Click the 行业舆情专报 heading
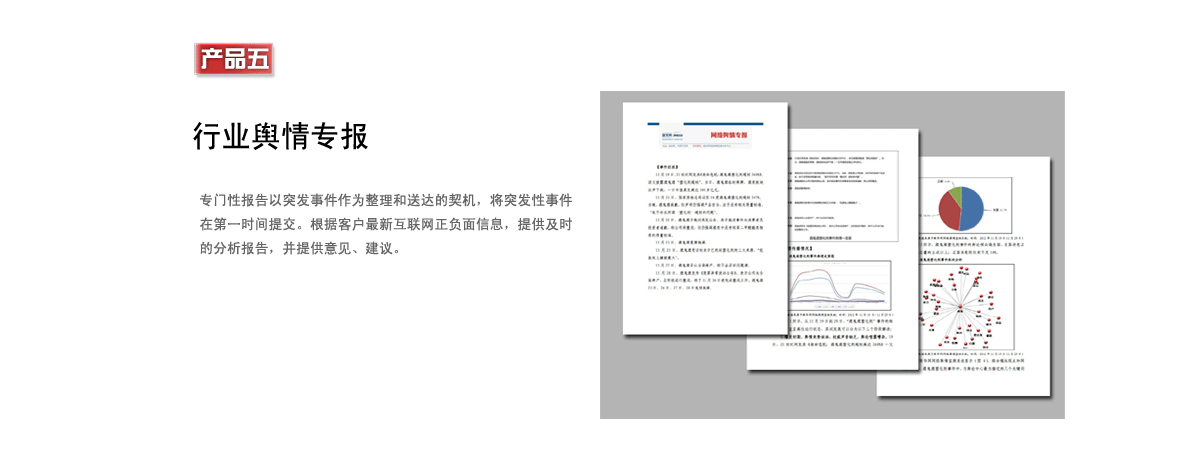 pos(281,137)
